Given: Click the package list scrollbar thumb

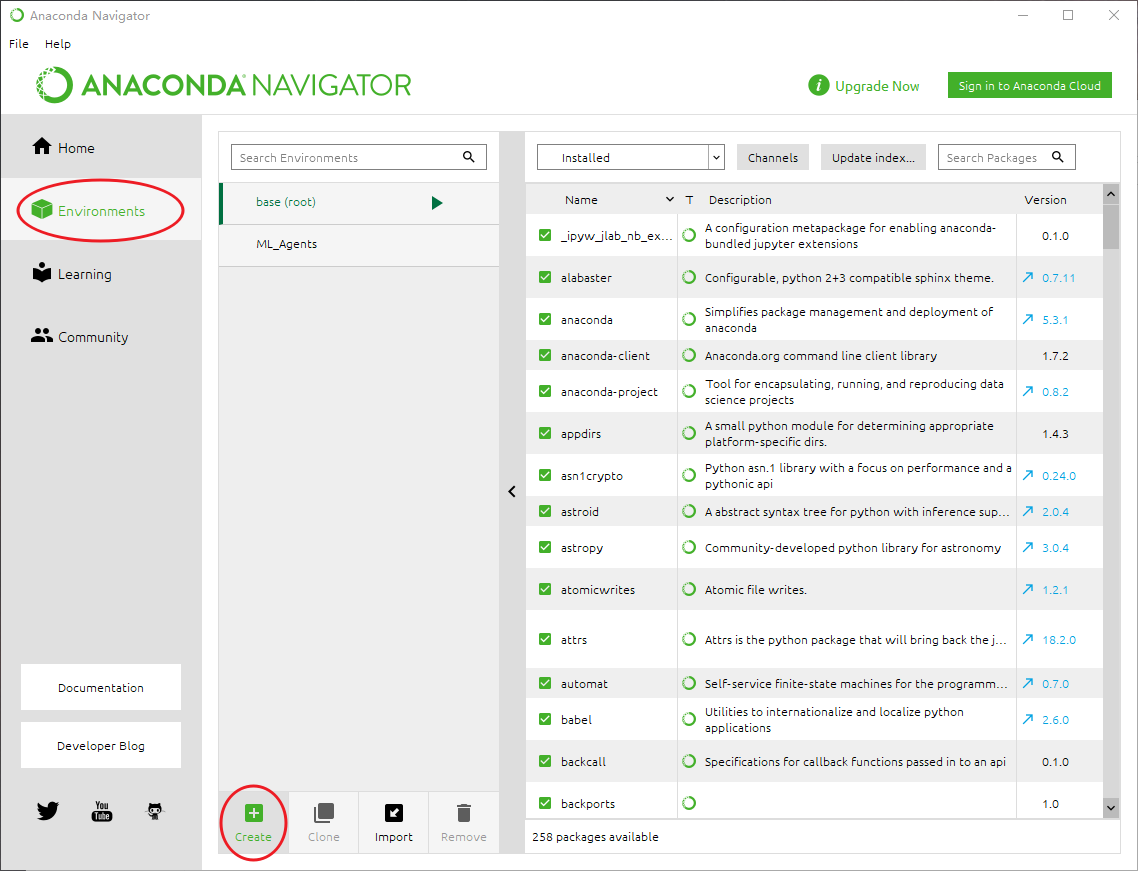Looking at the screenshot, I should tap(1110, 226).
